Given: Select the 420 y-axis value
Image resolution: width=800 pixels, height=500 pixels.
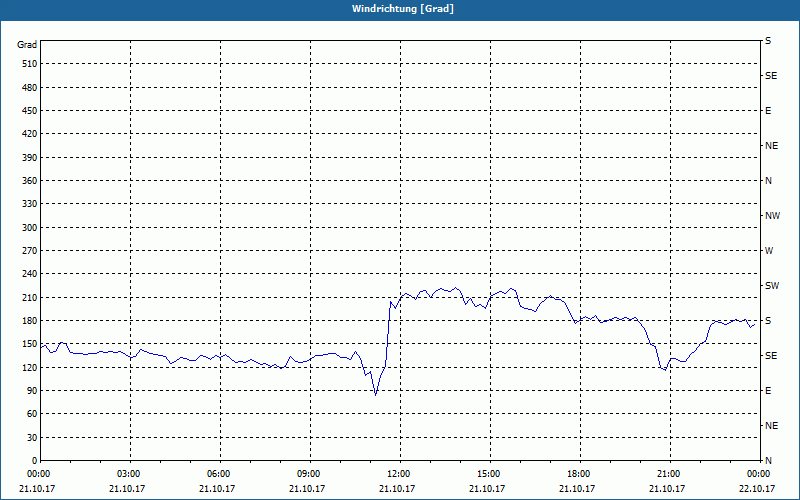Looking at the screenshot, I should pos(30,134).
